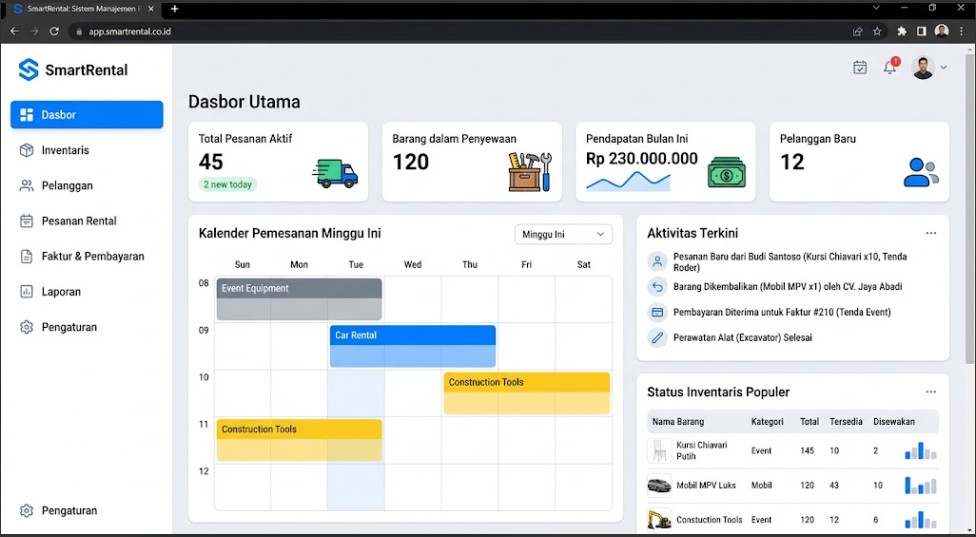Click the delivery truck icon
Image resolution: width=976 pixels, height=537 pixels.
[x=335, y=174]
